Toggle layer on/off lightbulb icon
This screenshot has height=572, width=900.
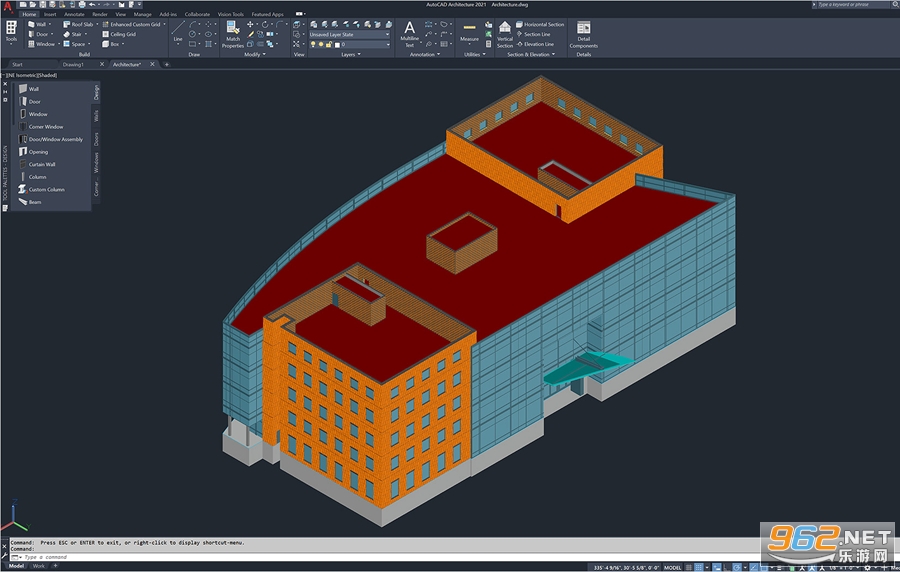point(313,44)
